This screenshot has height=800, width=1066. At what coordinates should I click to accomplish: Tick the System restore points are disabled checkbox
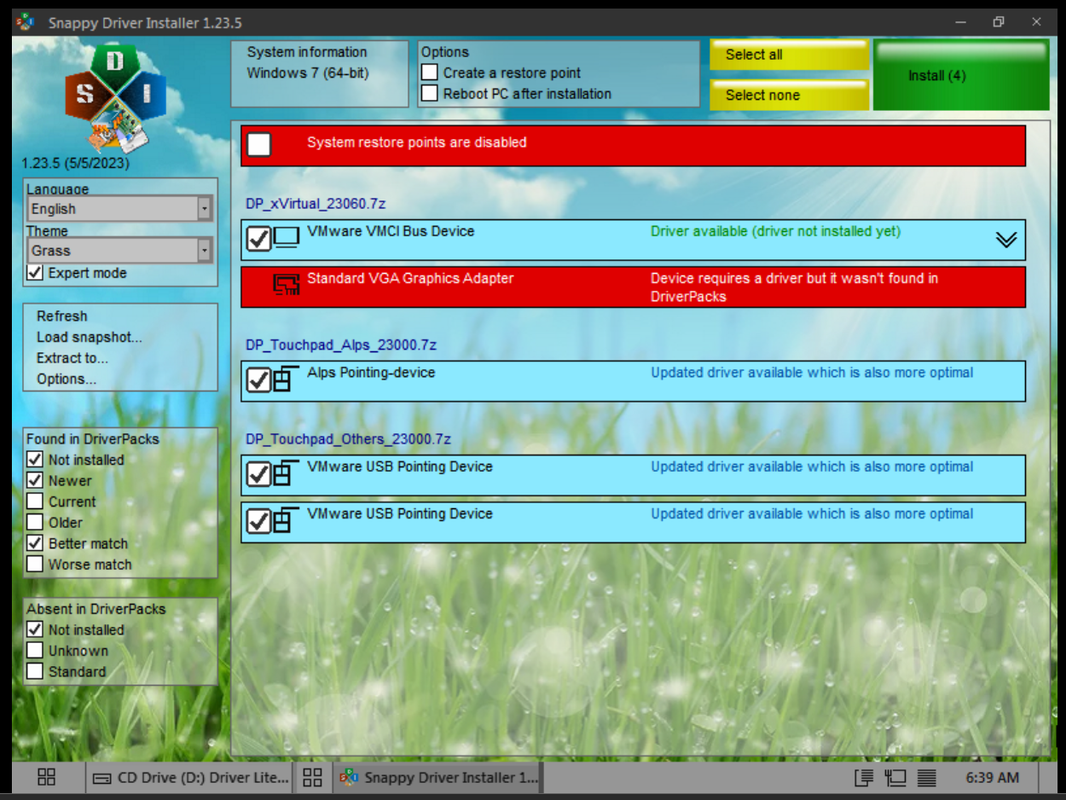coord(259,144)
